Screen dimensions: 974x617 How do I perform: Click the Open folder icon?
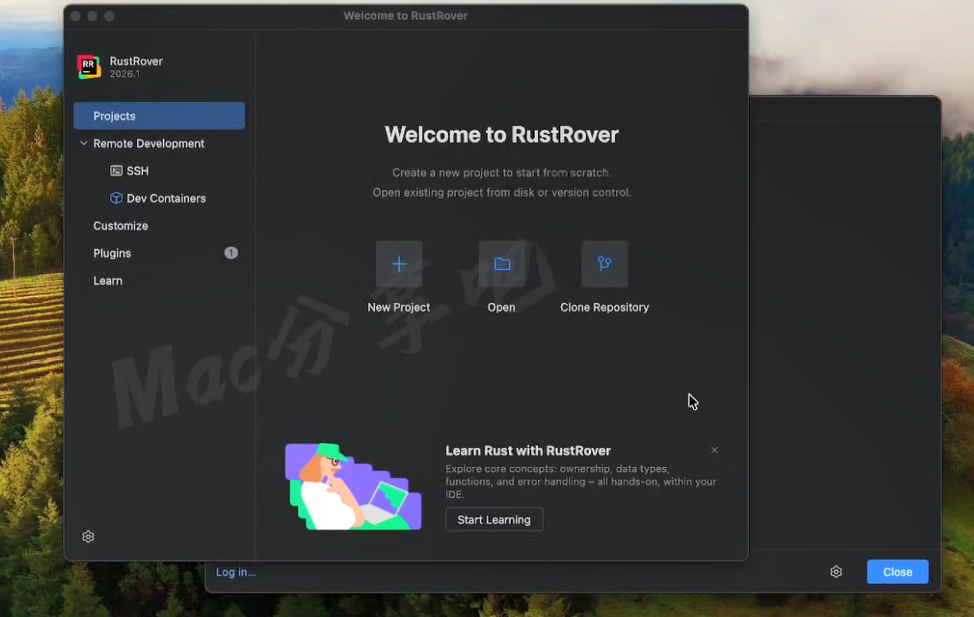[502, 264]
